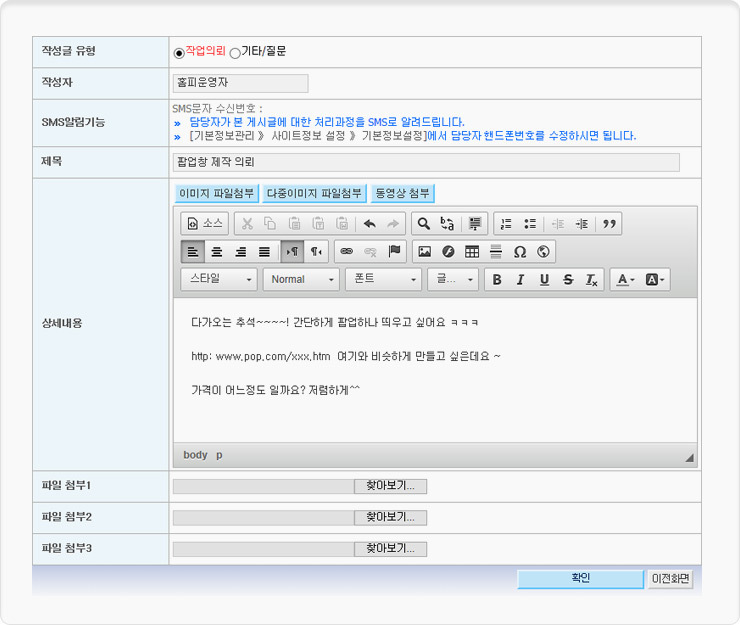Click the 작성자 name field
740x625 pixels.
click(241, 83)
